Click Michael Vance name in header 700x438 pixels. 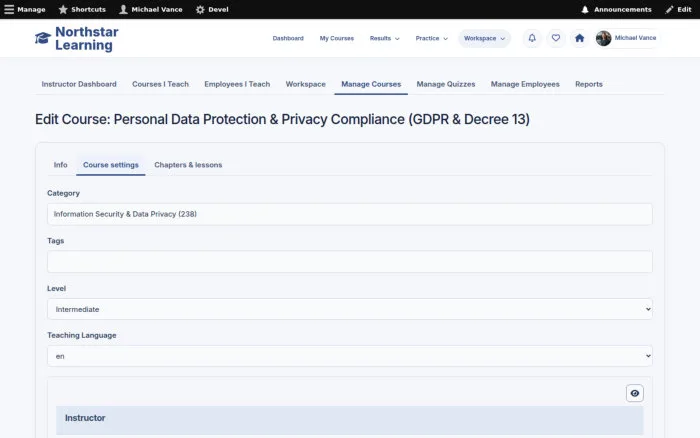[x=635, y=38]
